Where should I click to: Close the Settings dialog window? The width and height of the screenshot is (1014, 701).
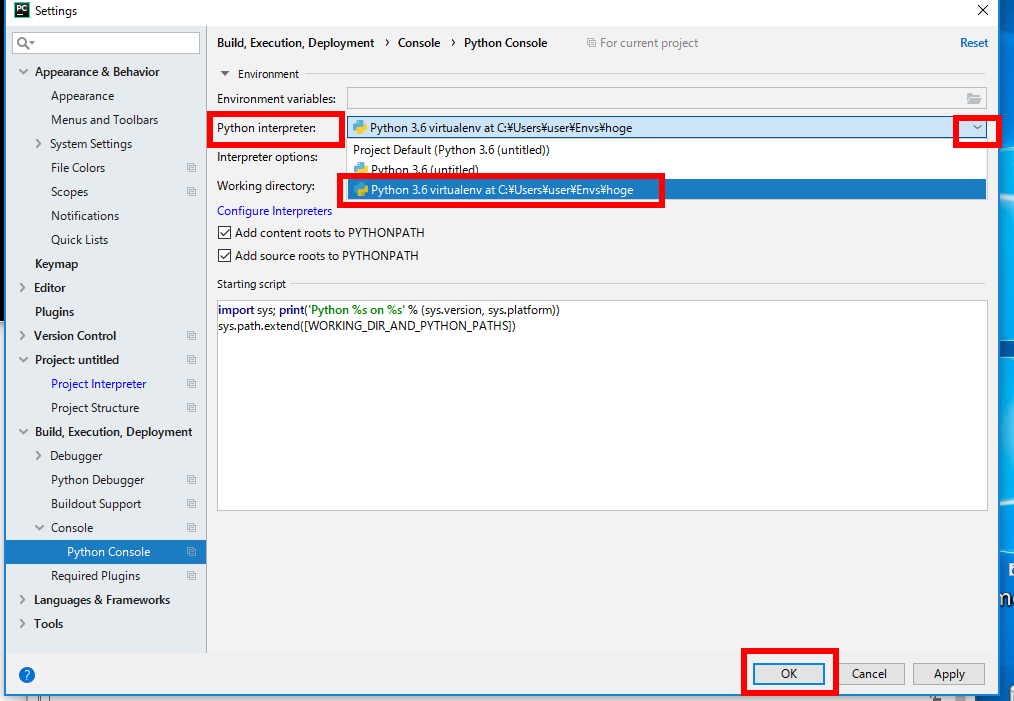point(982,10)
